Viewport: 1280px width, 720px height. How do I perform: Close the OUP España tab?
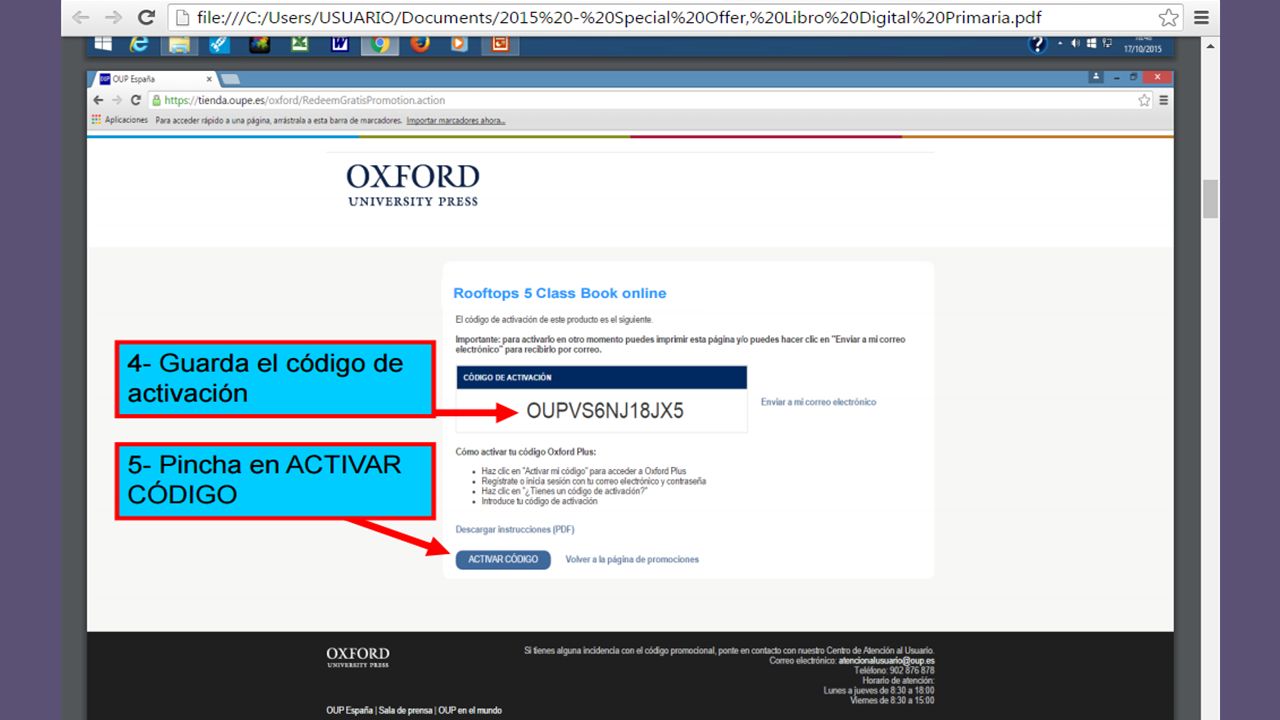coord(209,79)
